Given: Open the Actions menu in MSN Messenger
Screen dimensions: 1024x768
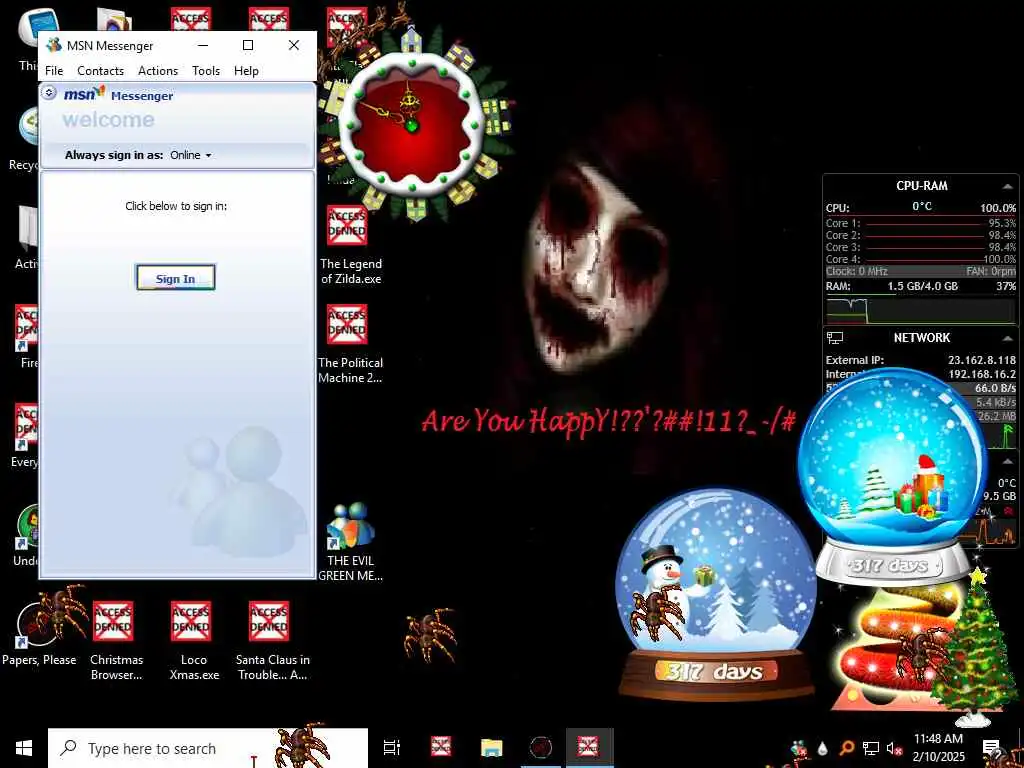Looking at the screenshot, I should [158, 71].
